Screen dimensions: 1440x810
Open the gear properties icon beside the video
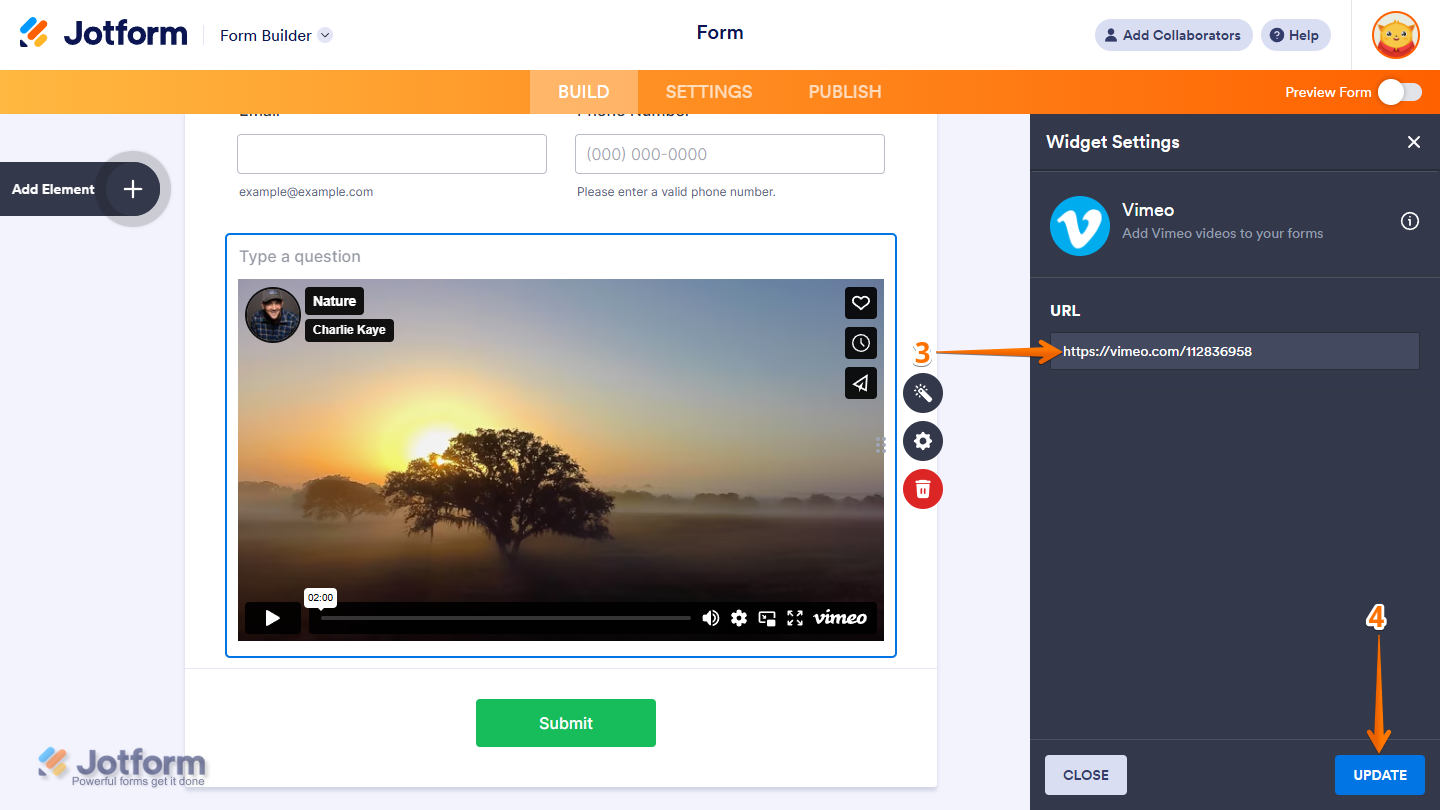point(922,441)
